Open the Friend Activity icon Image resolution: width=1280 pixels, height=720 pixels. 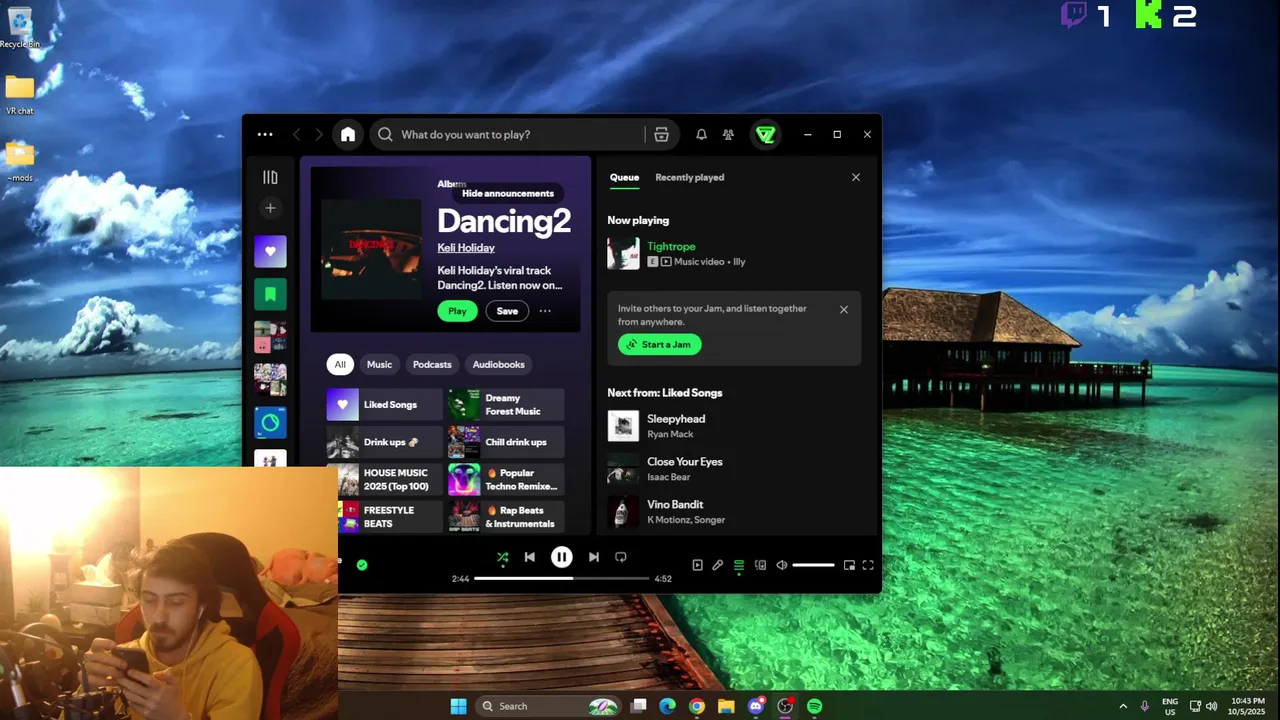pos(728,134)
